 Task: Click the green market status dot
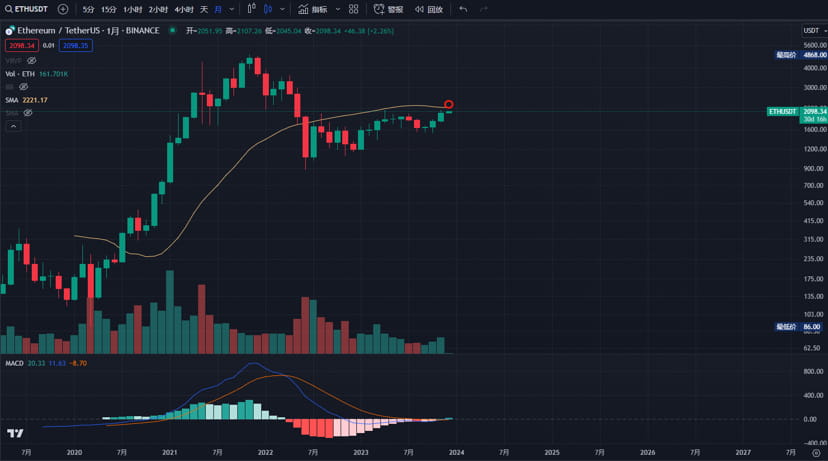(x=172, y=31)
